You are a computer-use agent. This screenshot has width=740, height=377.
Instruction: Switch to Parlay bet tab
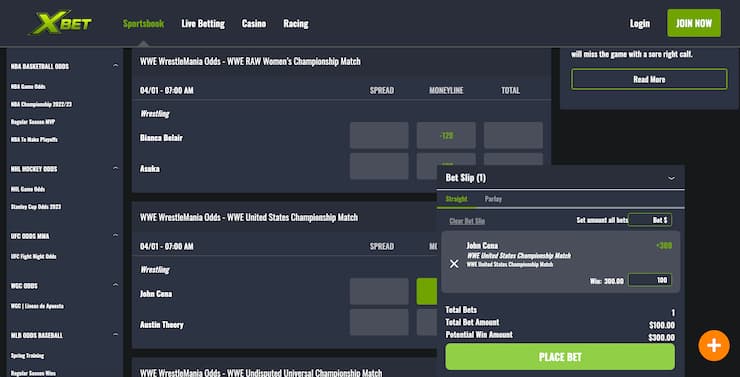pyautogui.click(x=493, y=199)
